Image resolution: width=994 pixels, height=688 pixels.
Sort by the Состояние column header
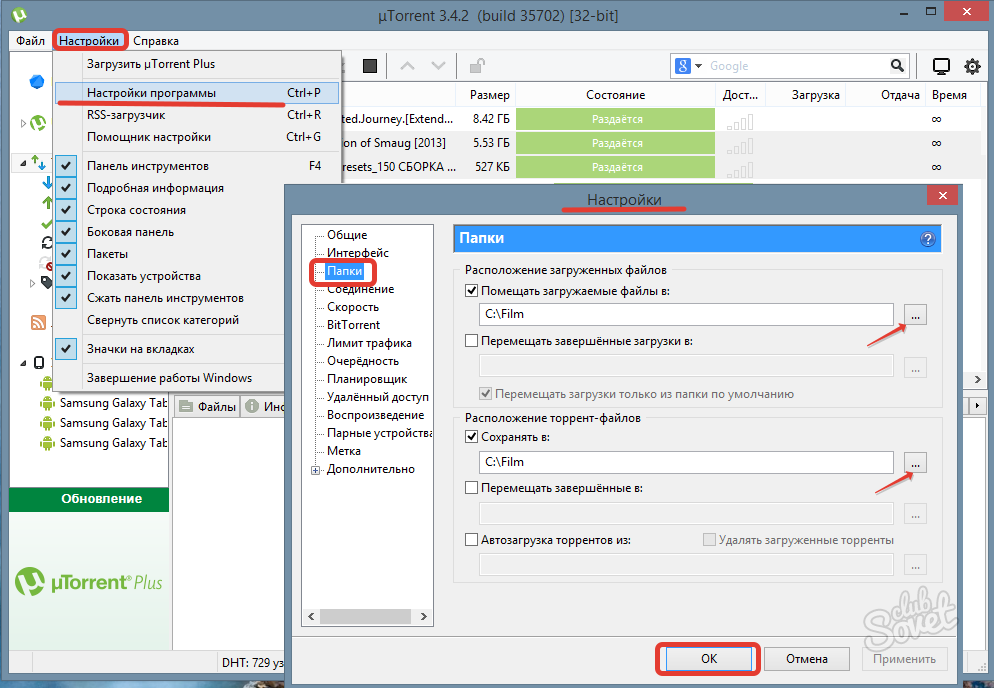(615, 94)
